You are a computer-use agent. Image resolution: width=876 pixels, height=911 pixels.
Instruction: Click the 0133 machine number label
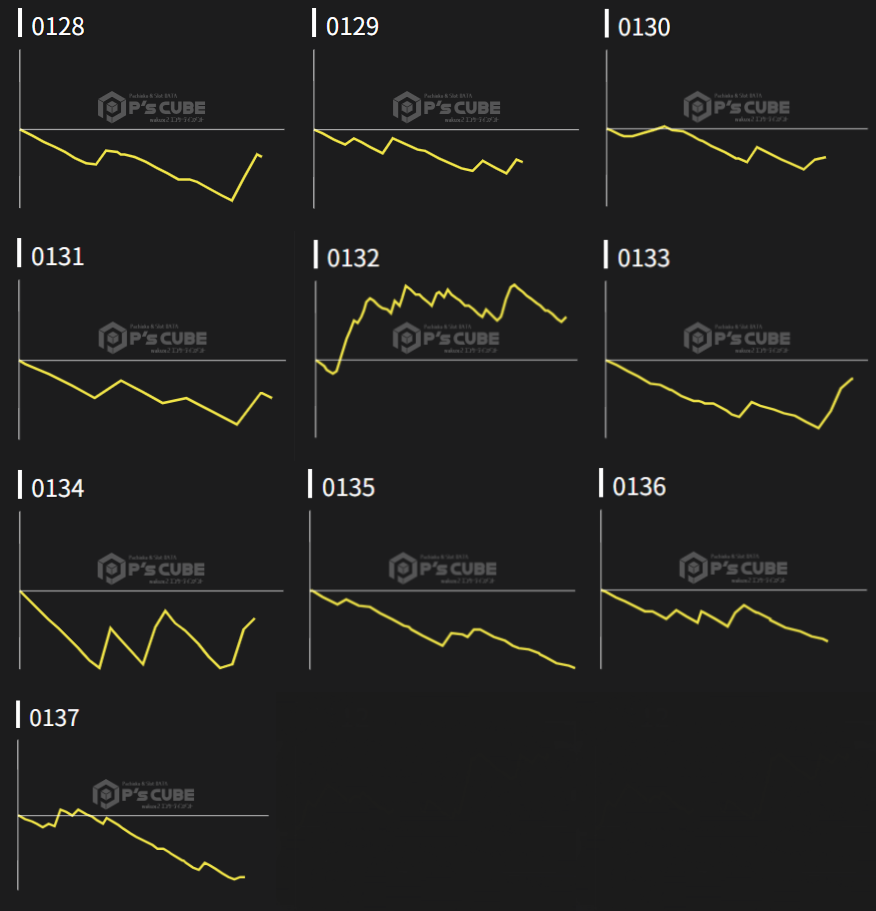(x=643, y=258)
